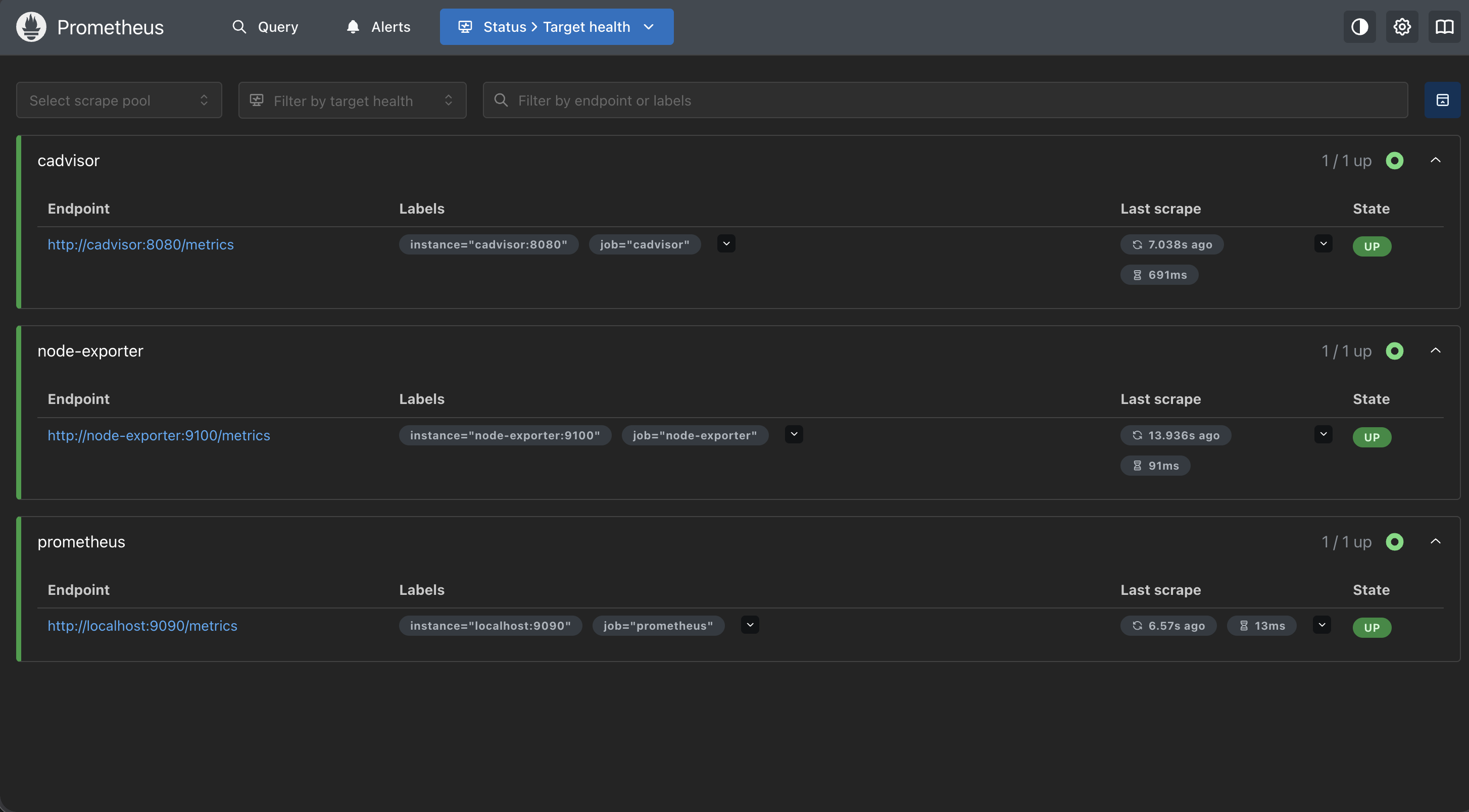1469x812 pixels.
Task: Click the 91ms scrape duration badge
Action: click(1155, 466)
